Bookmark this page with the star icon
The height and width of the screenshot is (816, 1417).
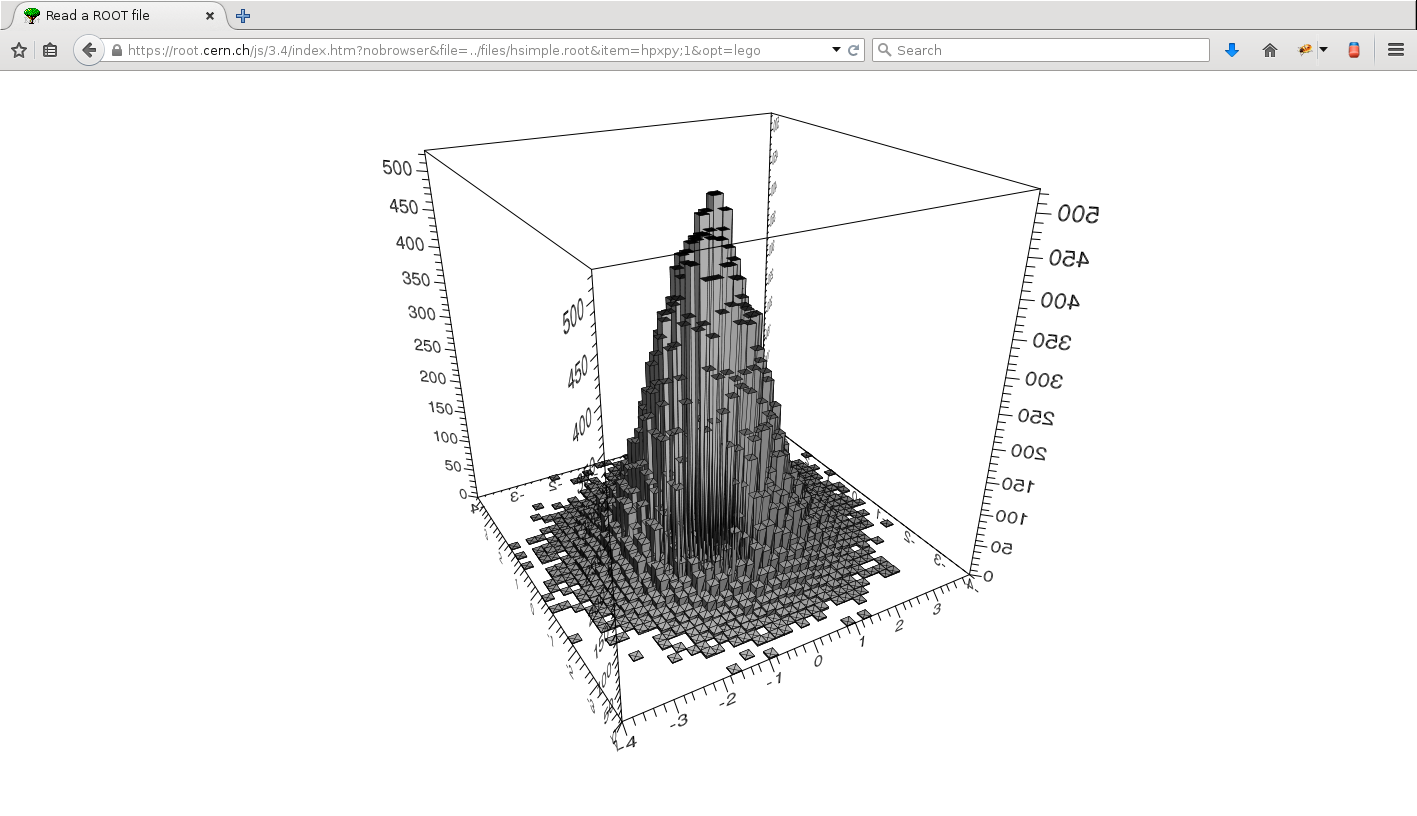[18, 50]
